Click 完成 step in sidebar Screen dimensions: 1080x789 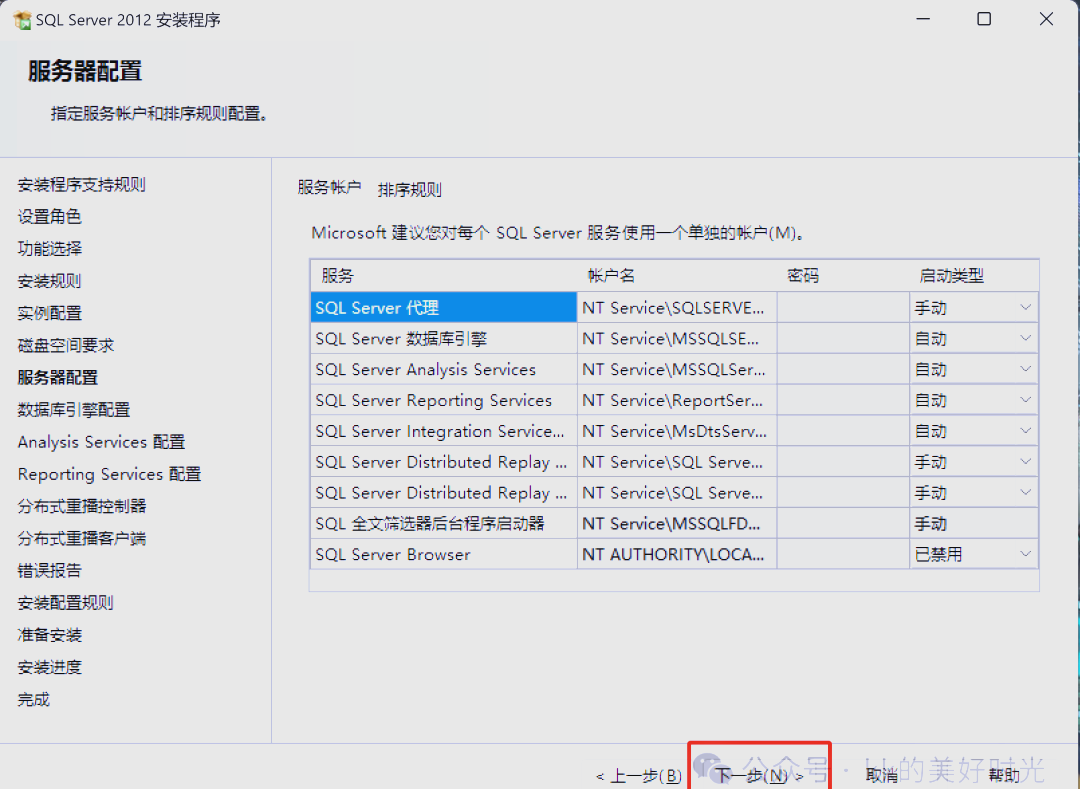pyautogui.click(x=34, y=699)
